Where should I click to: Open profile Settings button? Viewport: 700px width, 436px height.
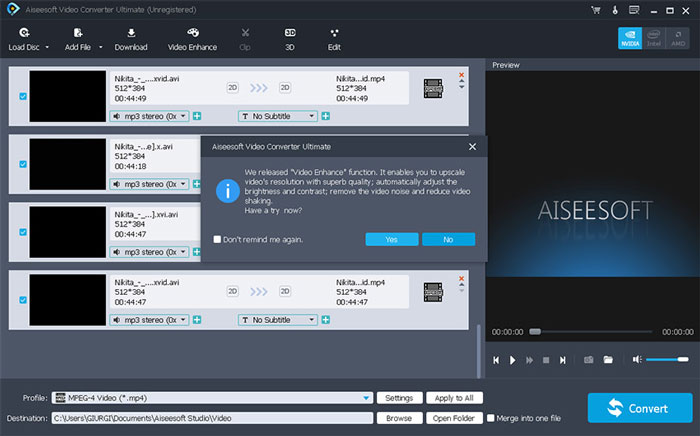pyautogui.click(x=399, y=398)
